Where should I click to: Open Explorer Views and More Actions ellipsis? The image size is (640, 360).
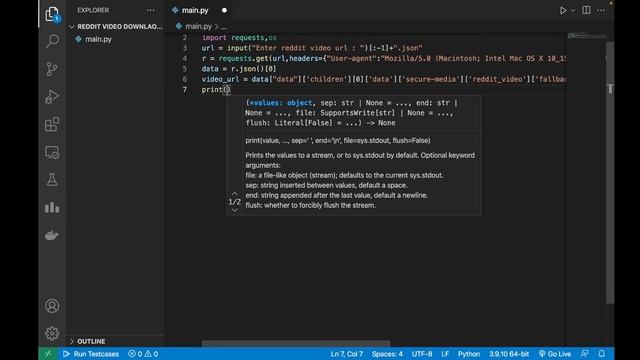pos(151,10)
